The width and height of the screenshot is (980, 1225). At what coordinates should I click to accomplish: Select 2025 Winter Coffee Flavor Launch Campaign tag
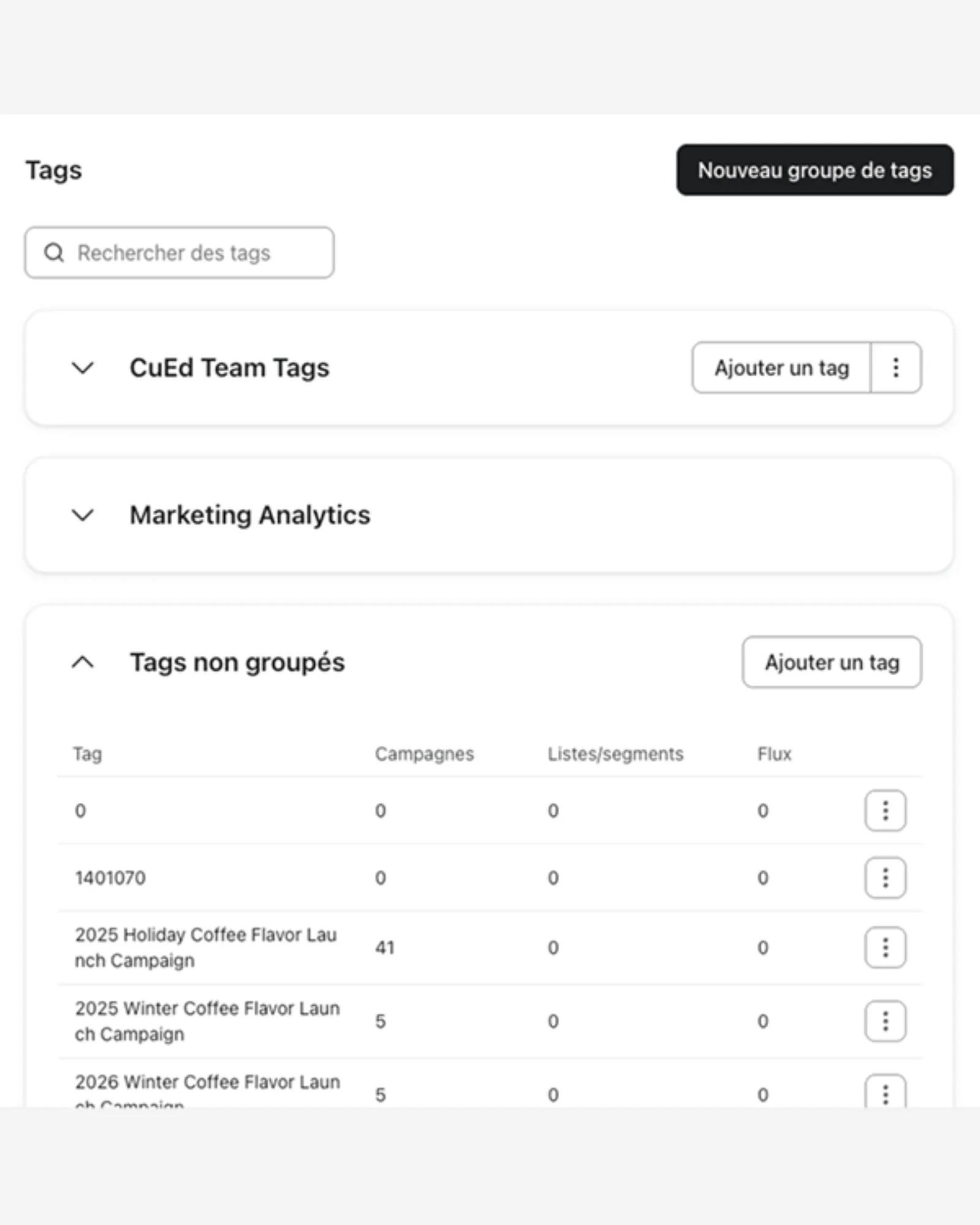coord(207,1021)
